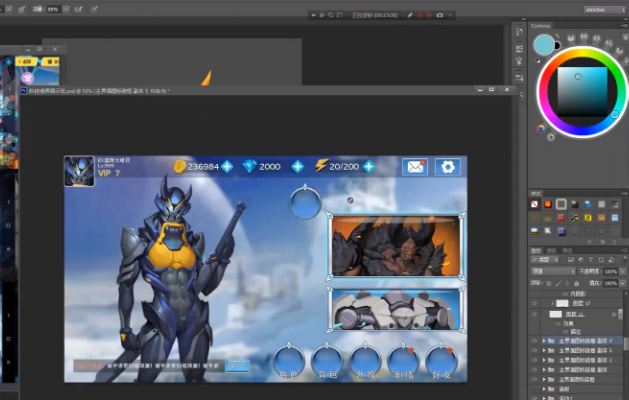
Task: Open the workspace switcher dropdown
Action: coord(604,10)
